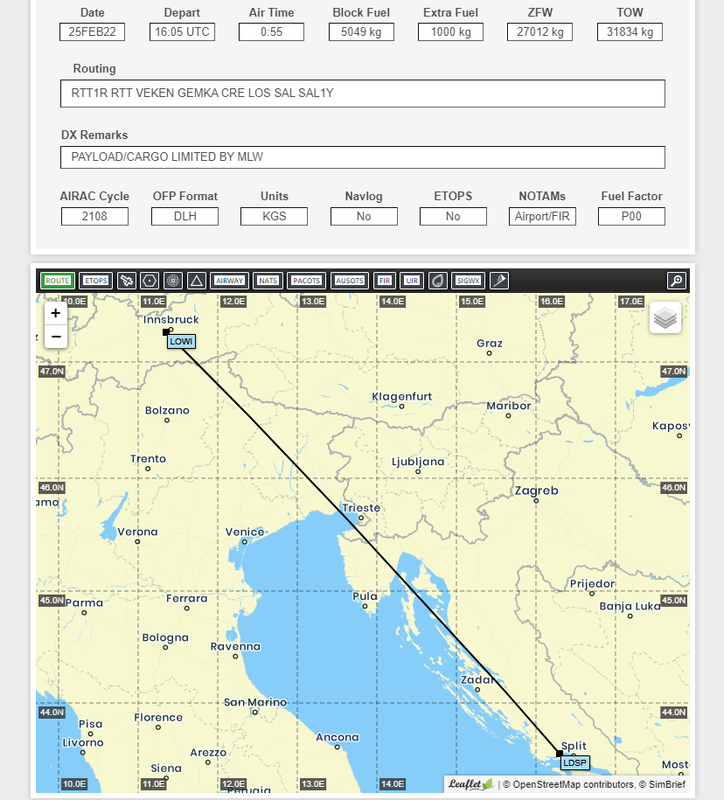Image resolution: width=724 pixels, height=800 pixels.
Task: Click the Trieste city label on map
Action: (361, 508)
